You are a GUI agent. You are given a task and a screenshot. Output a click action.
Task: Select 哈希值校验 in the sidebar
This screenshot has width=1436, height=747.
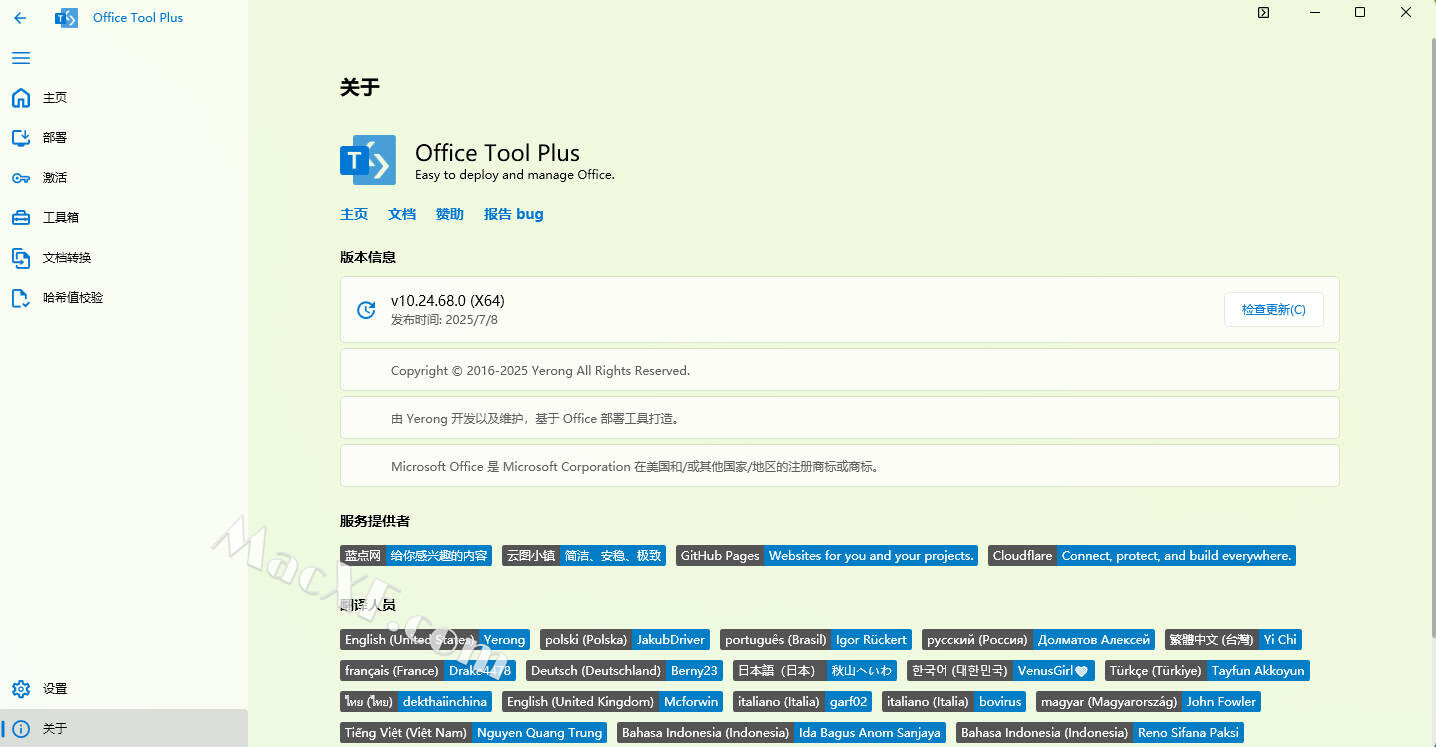point(124,298)
